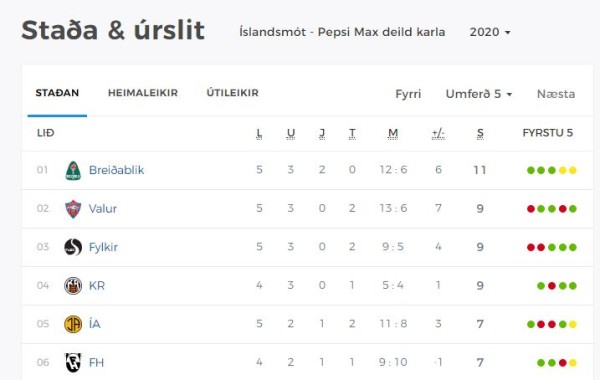Click the FH club crest icon
Screen dimensions: 600x380
click(x=73, y=362)
